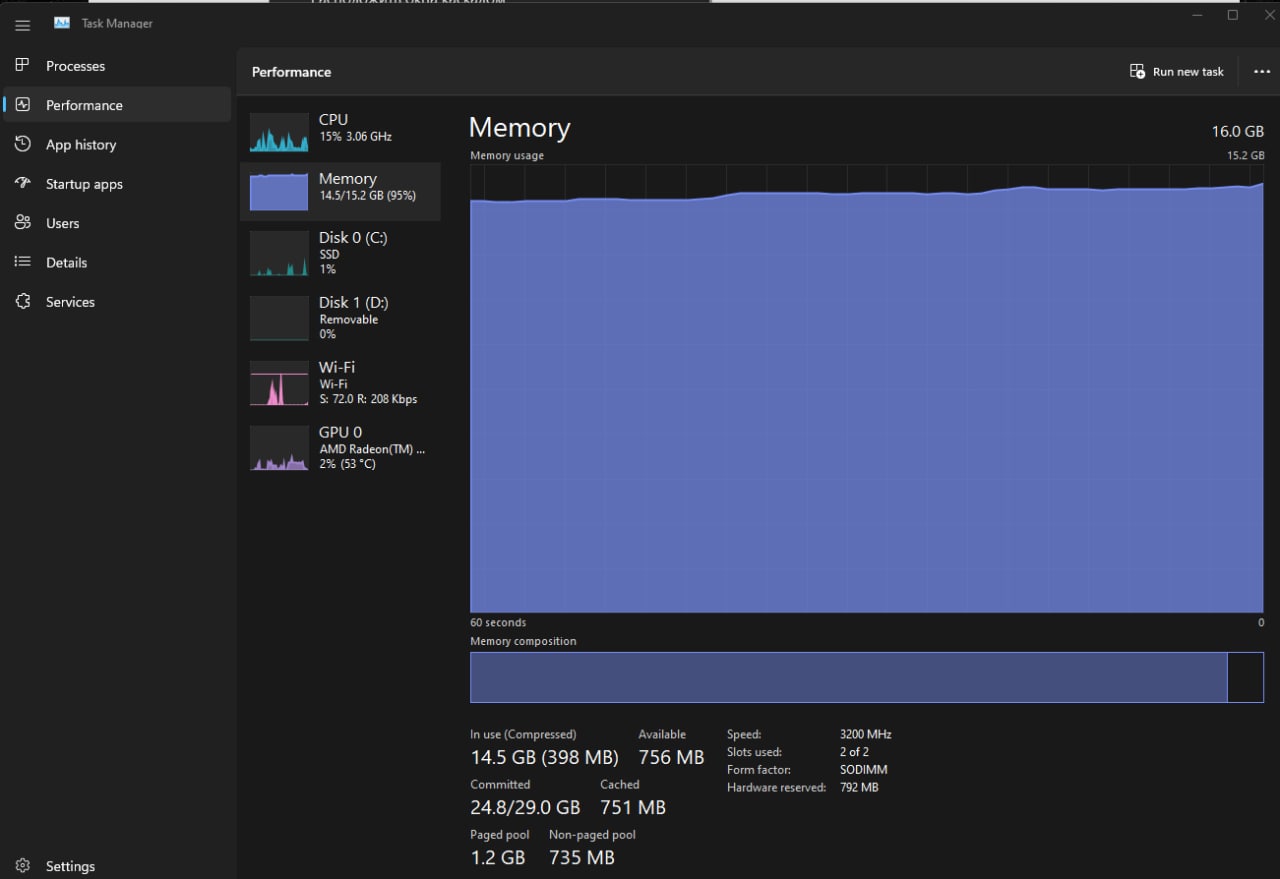The height and width of the screenshot is (879, 1280).
Task: Click the GPU 0 mini graph thumbnail
Action: point(279,448)
